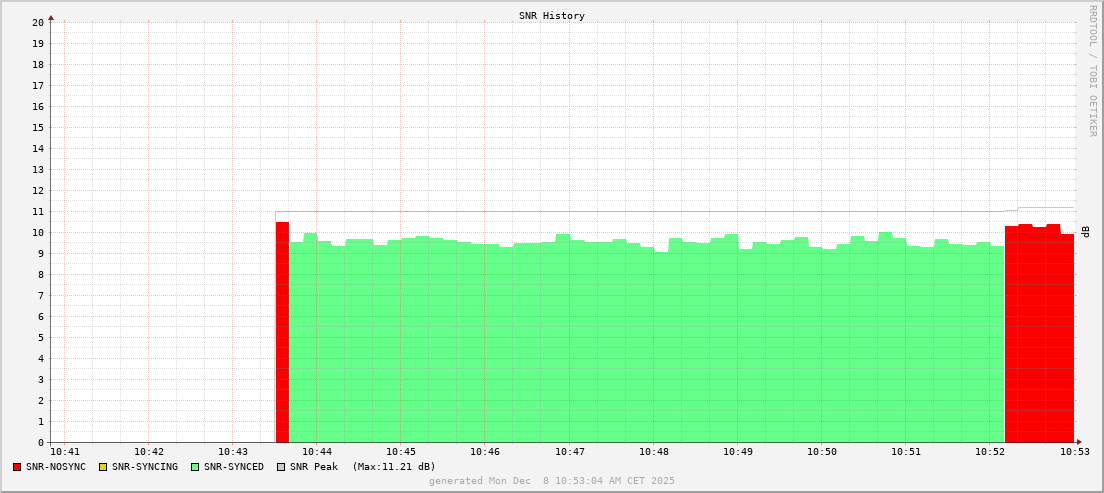
Task: Click the Max:11.21 dB legend value
Action: [394, 467]
